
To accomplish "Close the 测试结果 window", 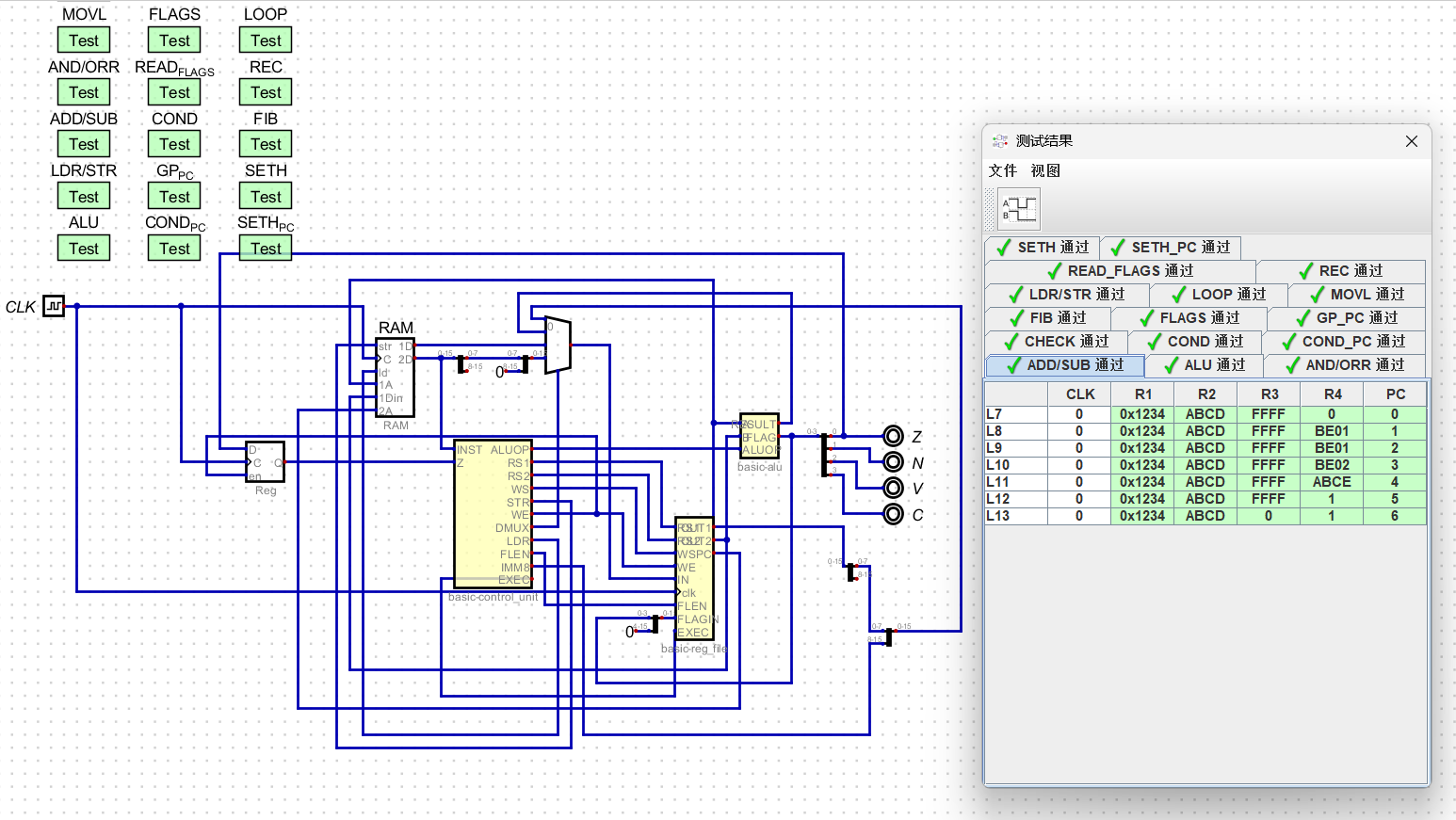I will point(1411,141).
